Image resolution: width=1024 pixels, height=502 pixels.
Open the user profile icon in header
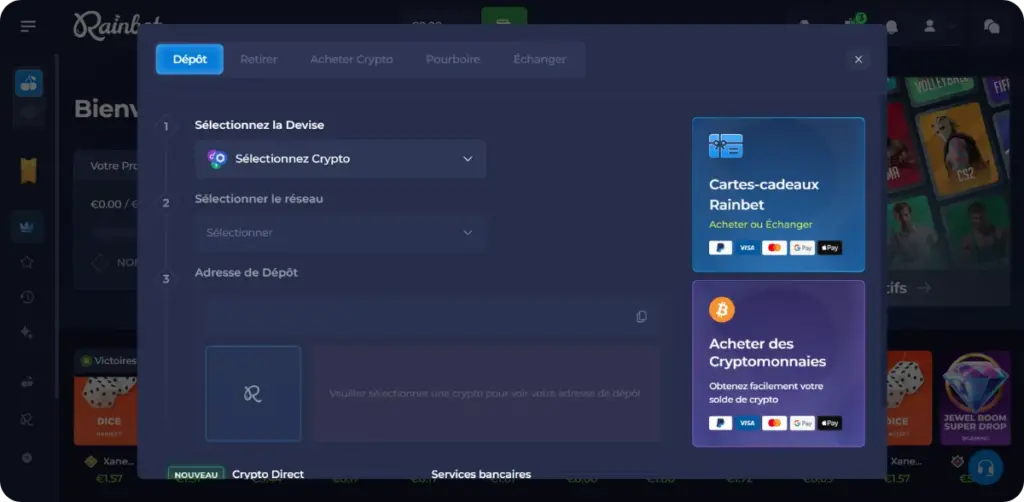point(929,26)
